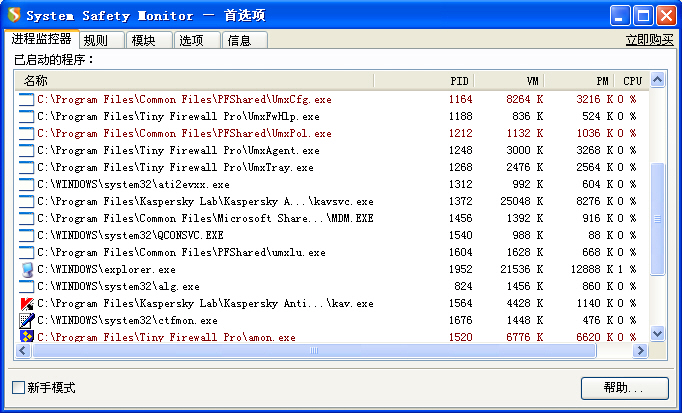This screenshot has width=682, height=413.
Task: Click the horizontal scrollbar right arrow
Action: (x=640, y=350)
